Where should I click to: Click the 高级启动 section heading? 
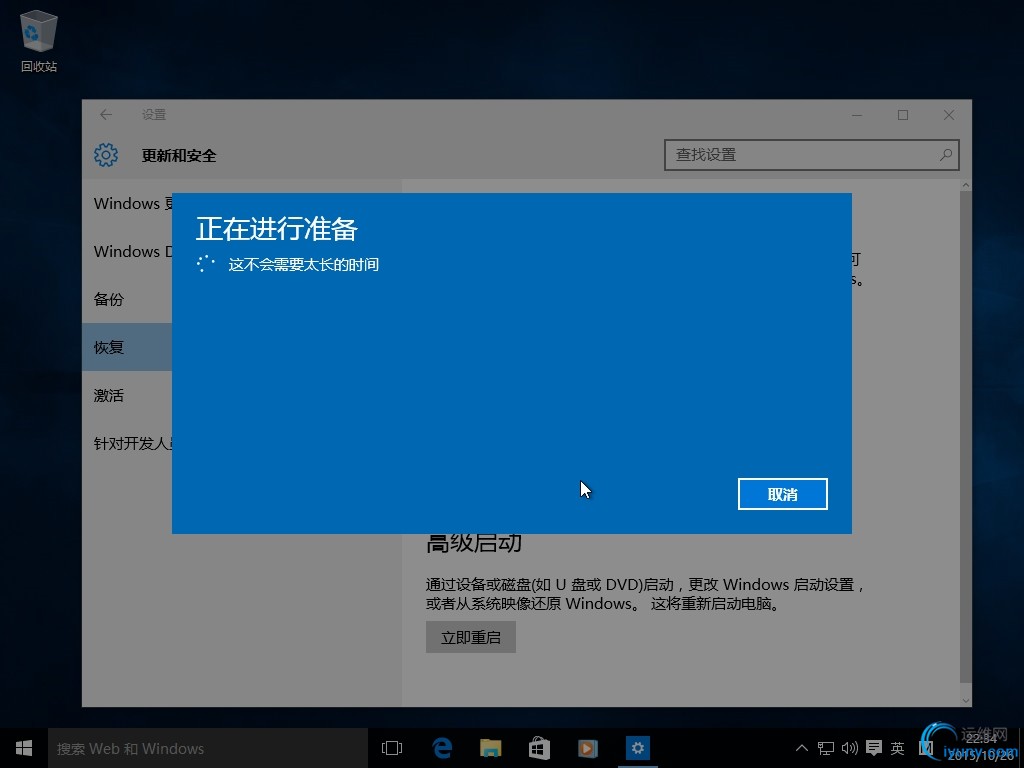pos(474,544)
